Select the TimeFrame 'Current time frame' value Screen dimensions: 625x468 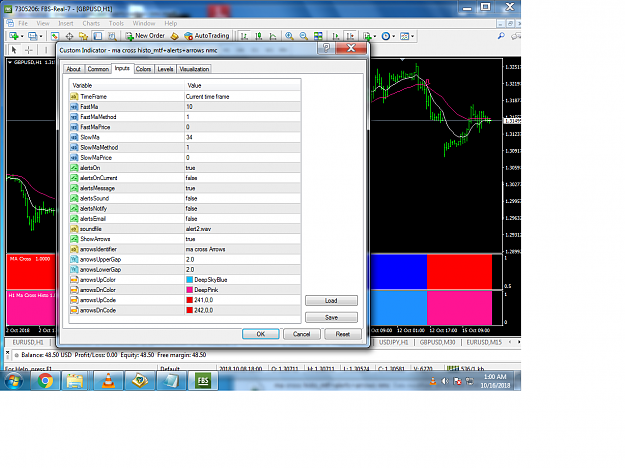[242, 96]
